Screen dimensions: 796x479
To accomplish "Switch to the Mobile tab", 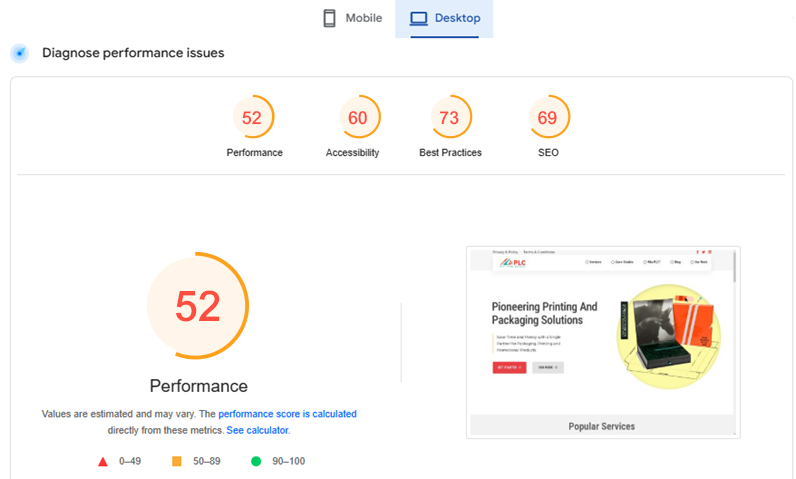I will click(352, 18).
